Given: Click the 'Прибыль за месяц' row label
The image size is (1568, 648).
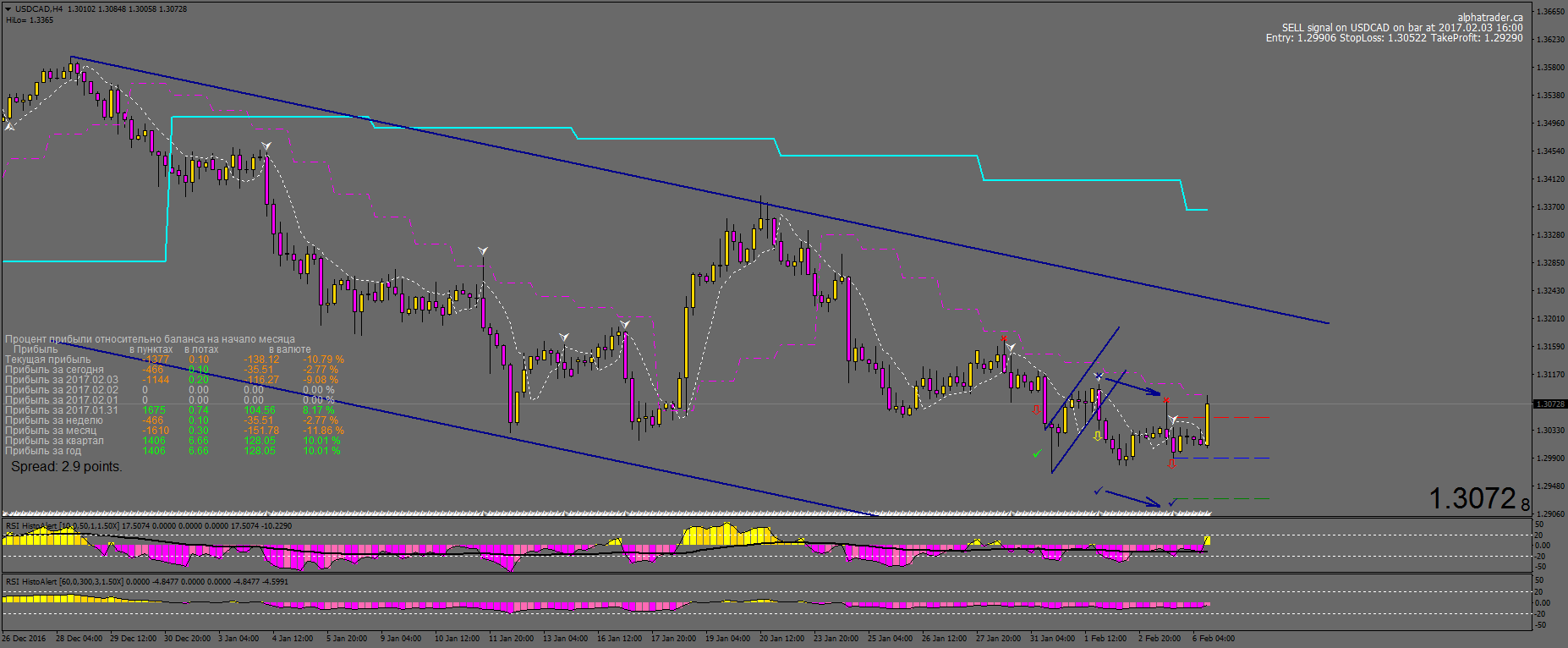Looking at the screenshot, I should [51, 431].
